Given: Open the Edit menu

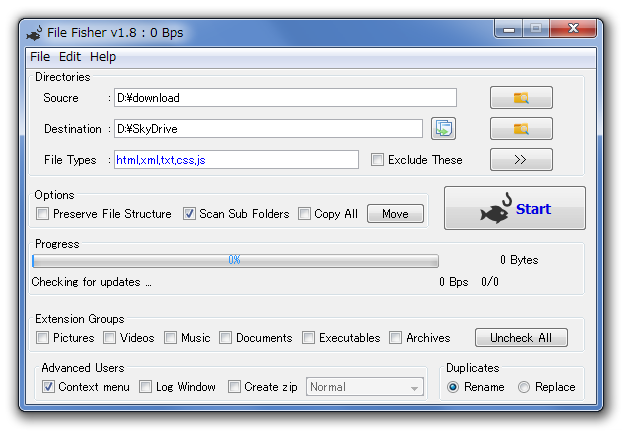Looking at the screenshot, I should click(70, 57).
